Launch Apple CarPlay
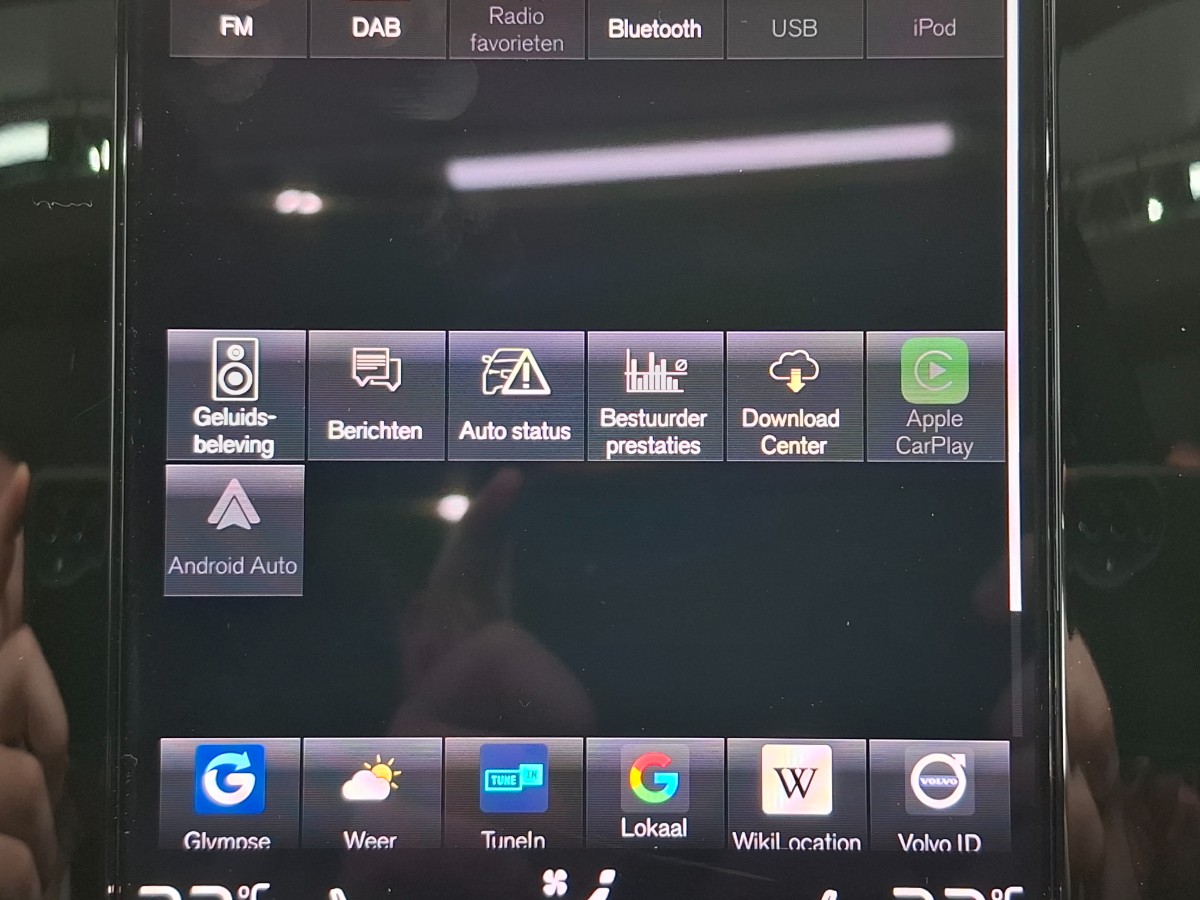Viewport: 1200px width, 900px height. click(935, 395)
